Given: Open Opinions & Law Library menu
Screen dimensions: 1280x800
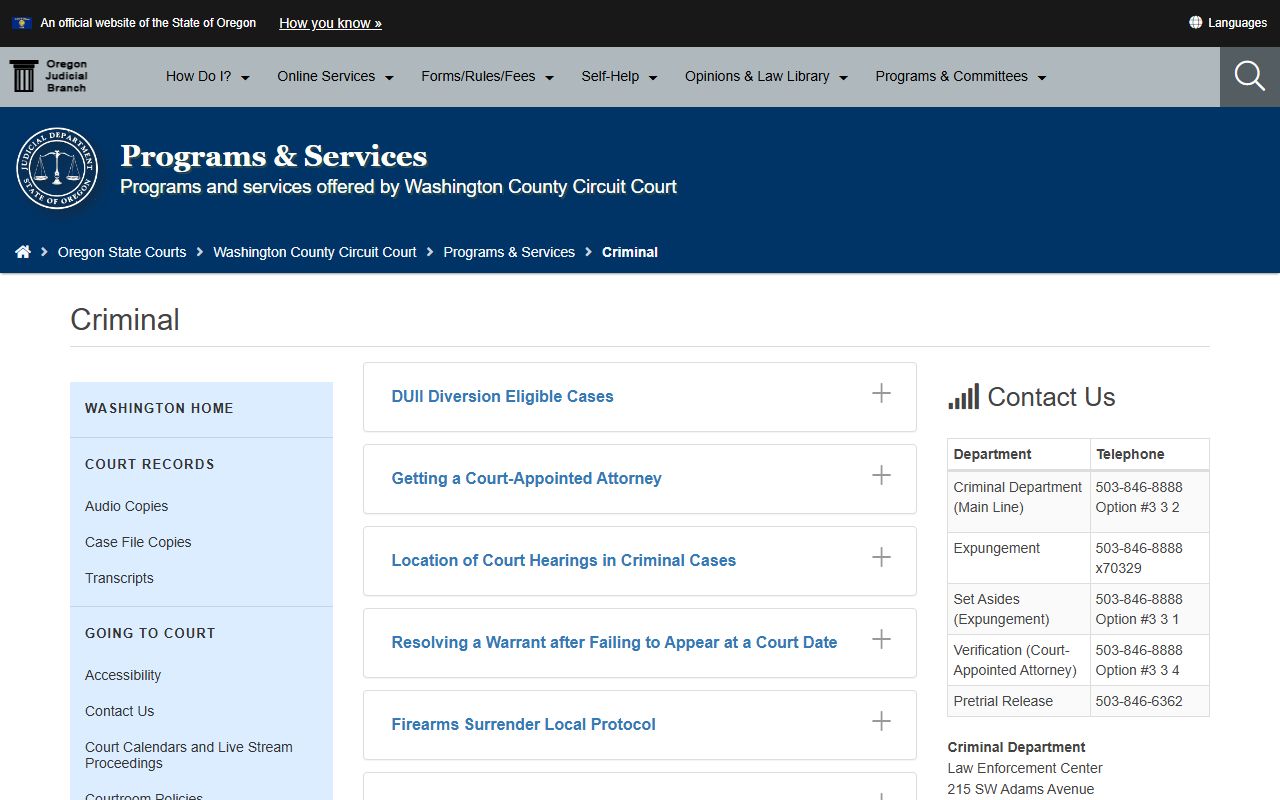Looking at the screenshot, I should [767, 76].
